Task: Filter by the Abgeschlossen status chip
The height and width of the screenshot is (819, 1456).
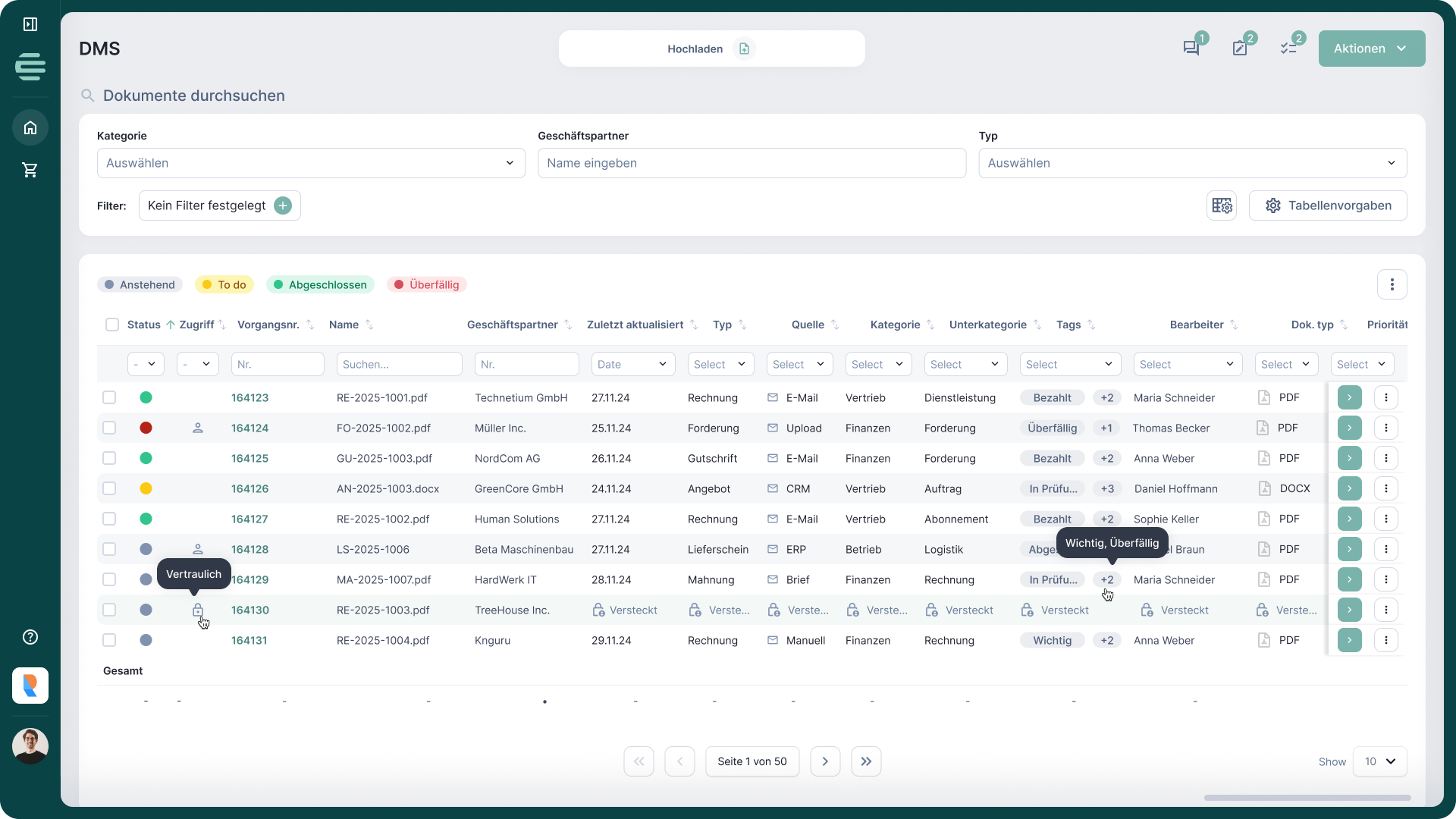Action: (x=320, y=285)
